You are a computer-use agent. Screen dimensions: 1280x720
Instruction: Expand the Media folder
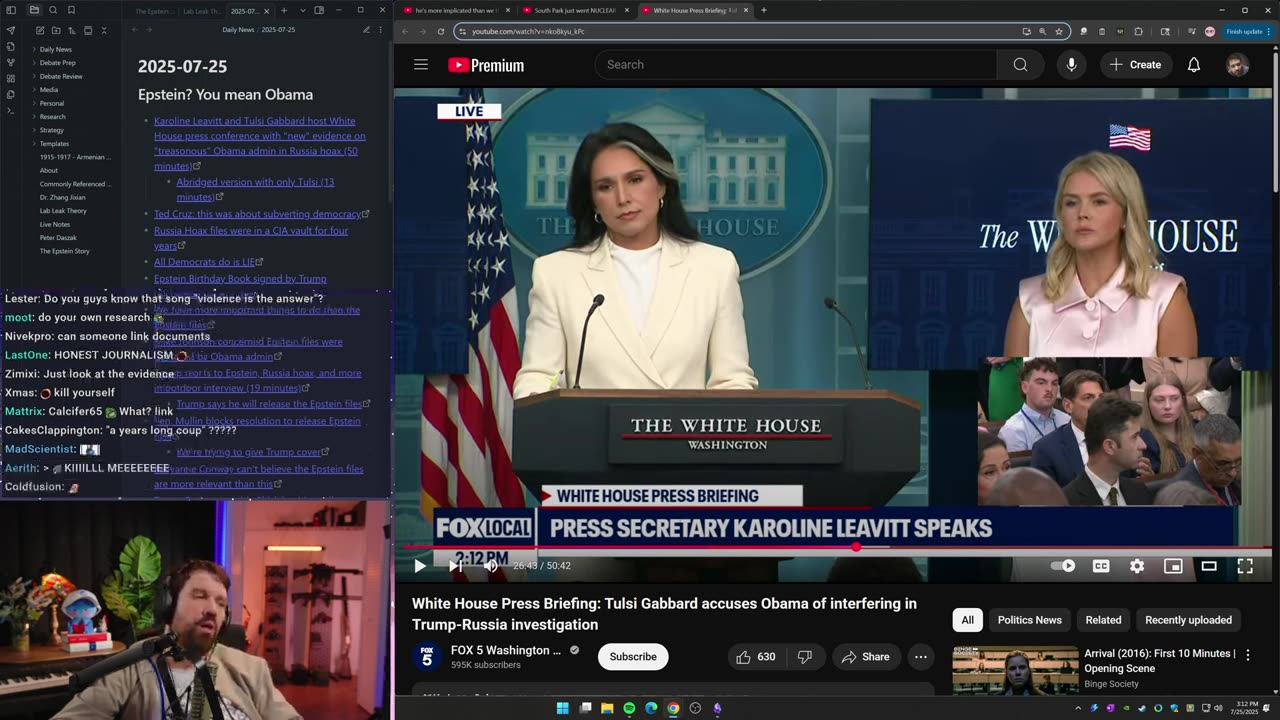click(x=48, y=90)
